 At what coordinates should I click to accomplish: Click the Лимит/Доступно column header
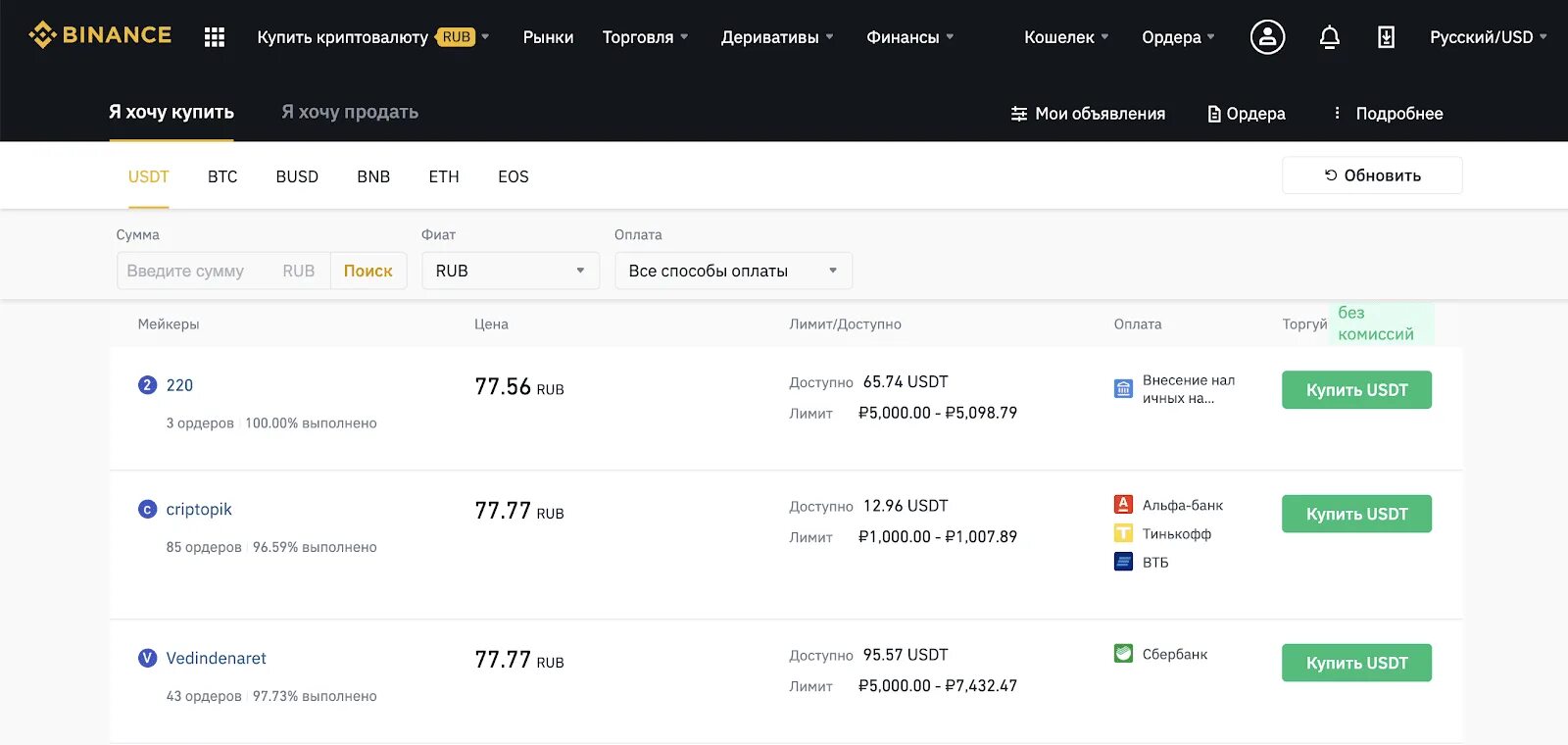point(845,323)
